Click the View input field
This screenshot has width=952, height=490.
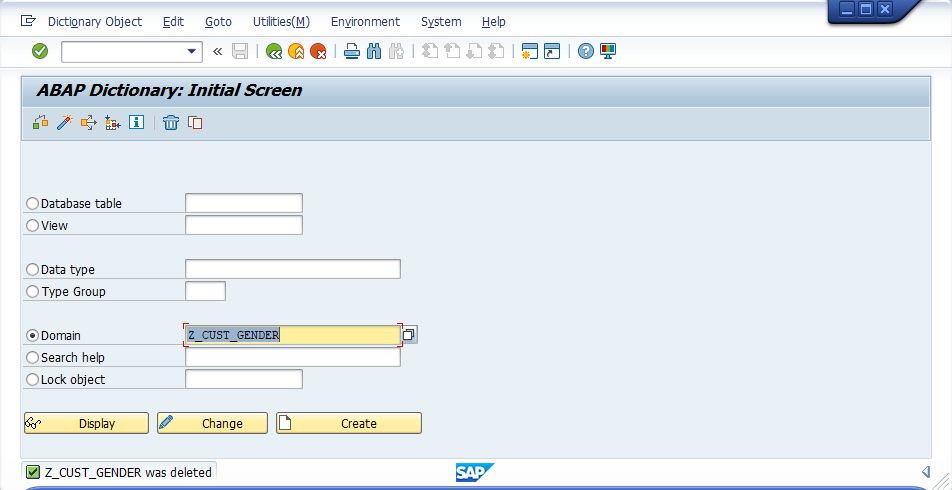[x=243, y=225]
